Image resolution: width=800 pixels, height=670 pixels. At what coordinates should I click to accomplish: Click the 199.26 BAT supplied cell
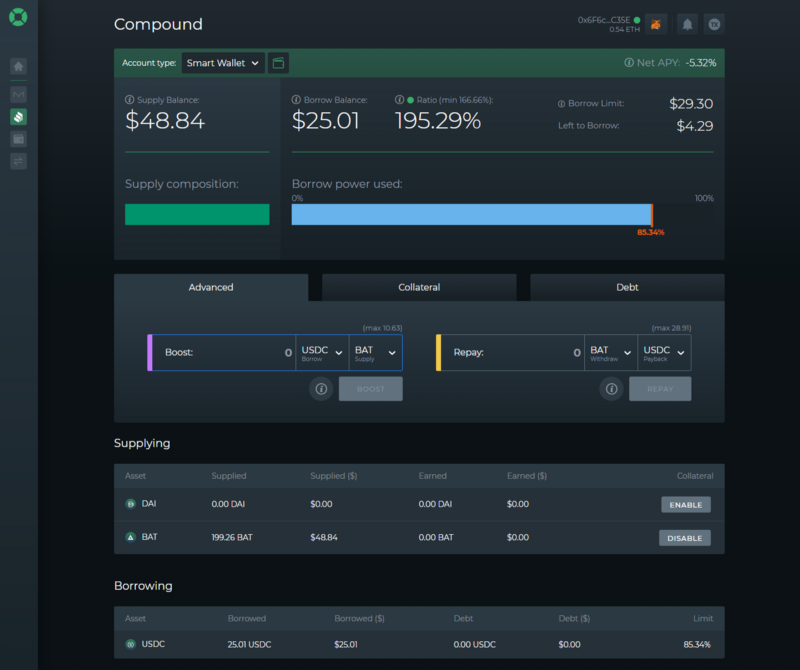[232, 537]
